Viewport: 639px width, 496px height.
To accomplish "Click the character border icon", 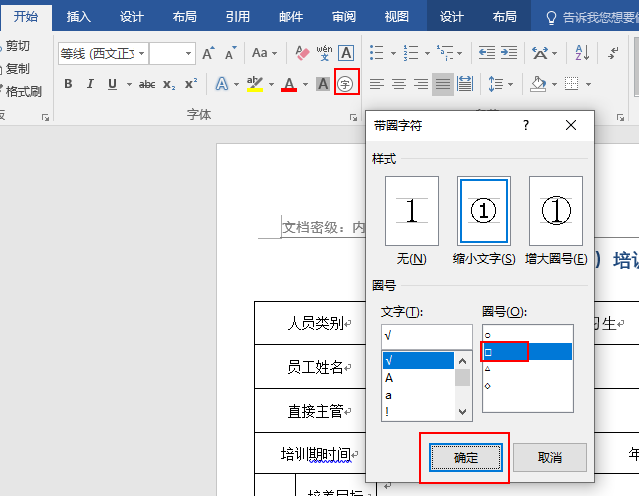I will point(346,53).
